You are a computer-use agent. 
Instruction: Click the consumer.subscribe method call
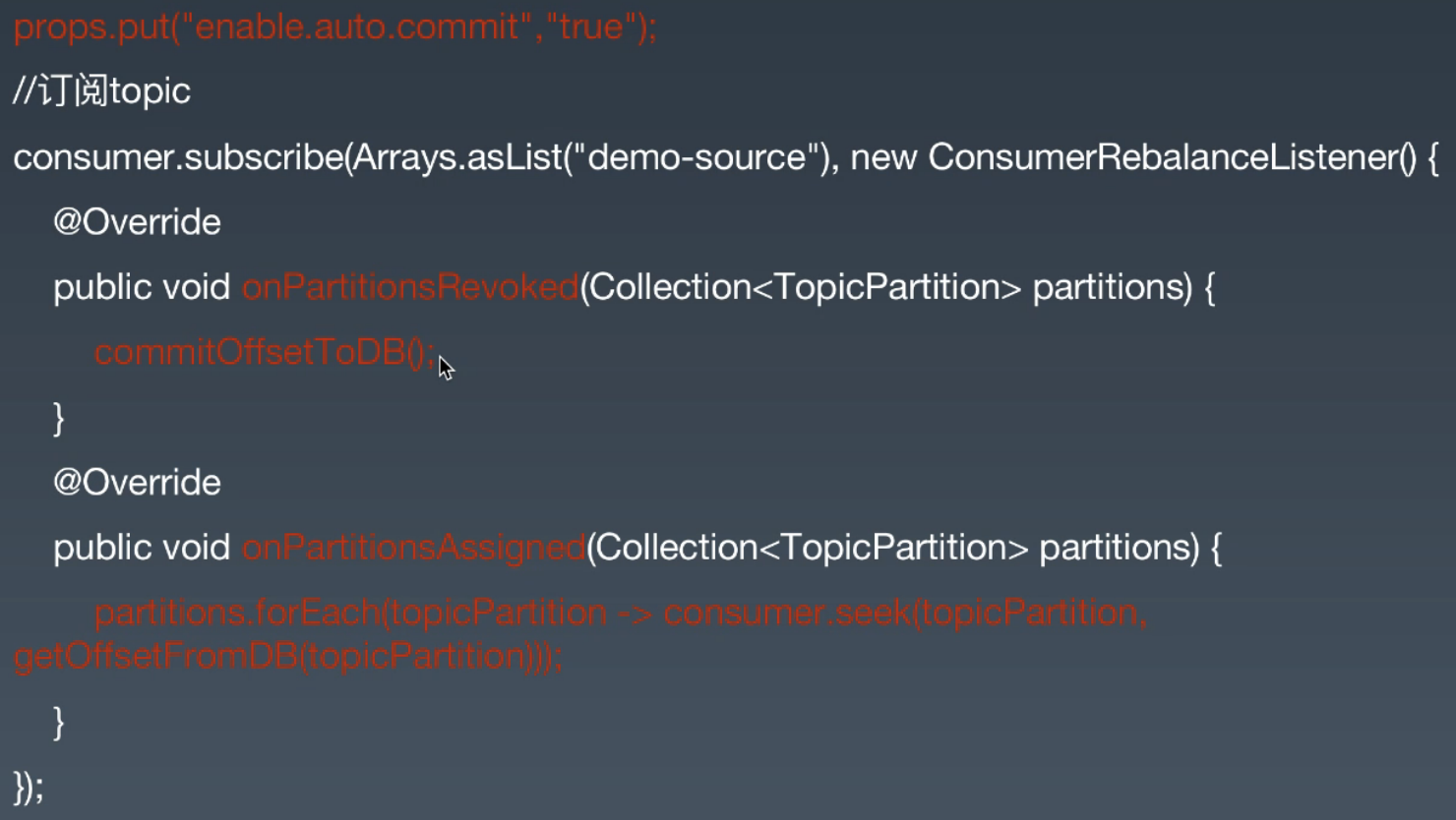177,157
